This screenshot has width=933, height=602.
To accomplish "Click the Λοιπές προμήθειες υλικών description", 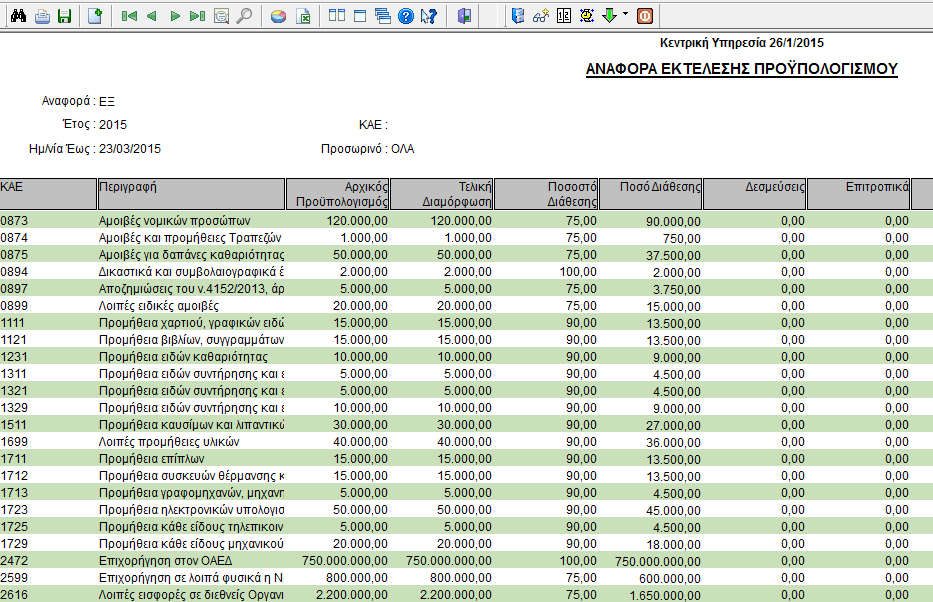I will (x=169, y=442).
